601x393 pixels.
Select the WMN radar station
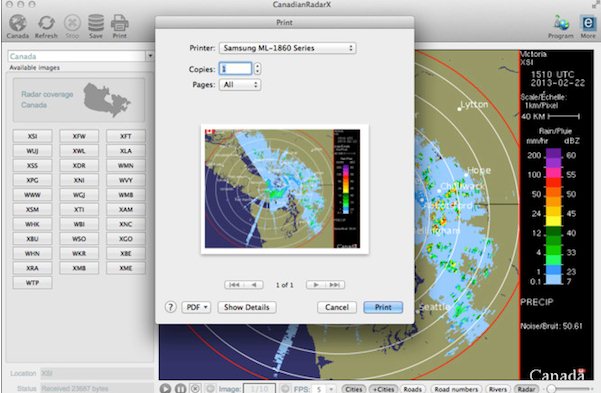[x=126, y=165]
